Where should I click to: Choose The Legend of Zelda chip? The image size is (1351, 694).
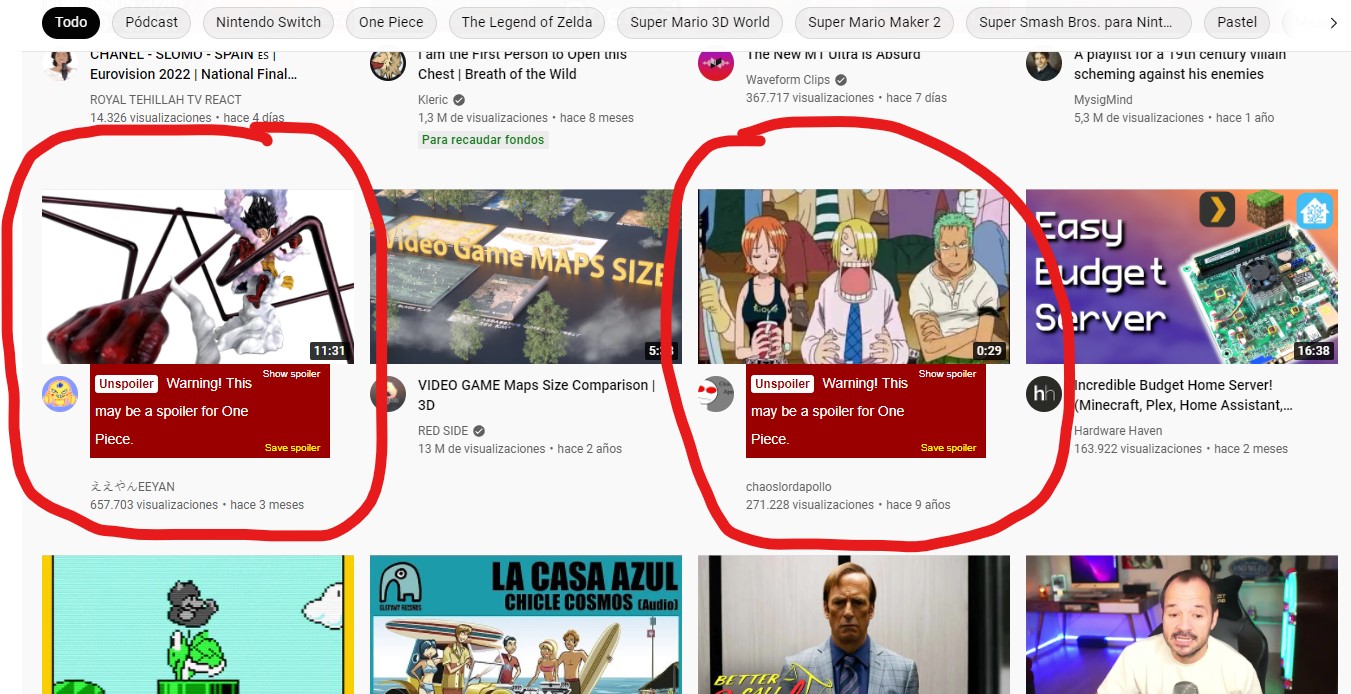point(527,22)
